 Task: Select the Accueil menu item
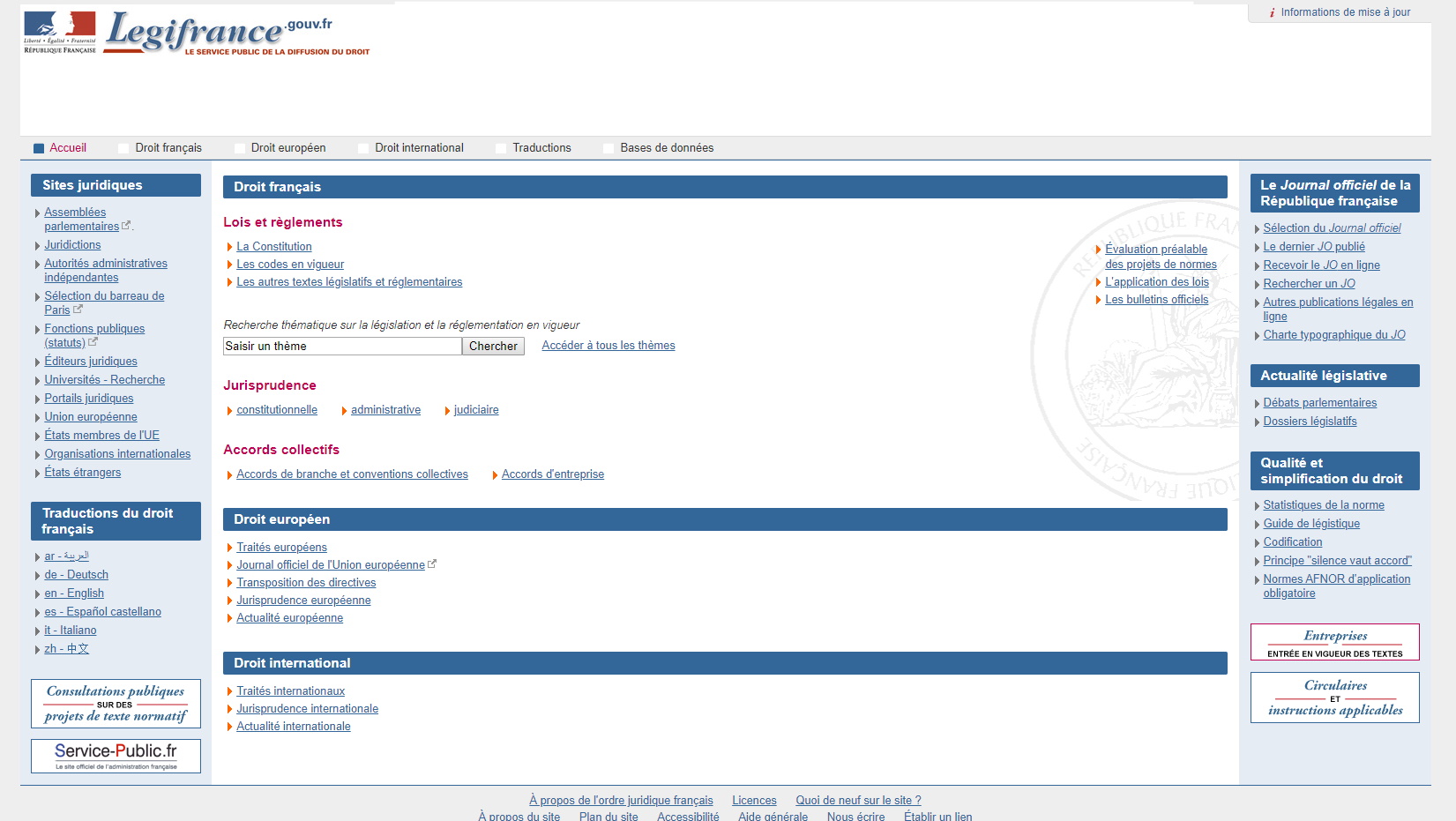(x=68, y=148)
